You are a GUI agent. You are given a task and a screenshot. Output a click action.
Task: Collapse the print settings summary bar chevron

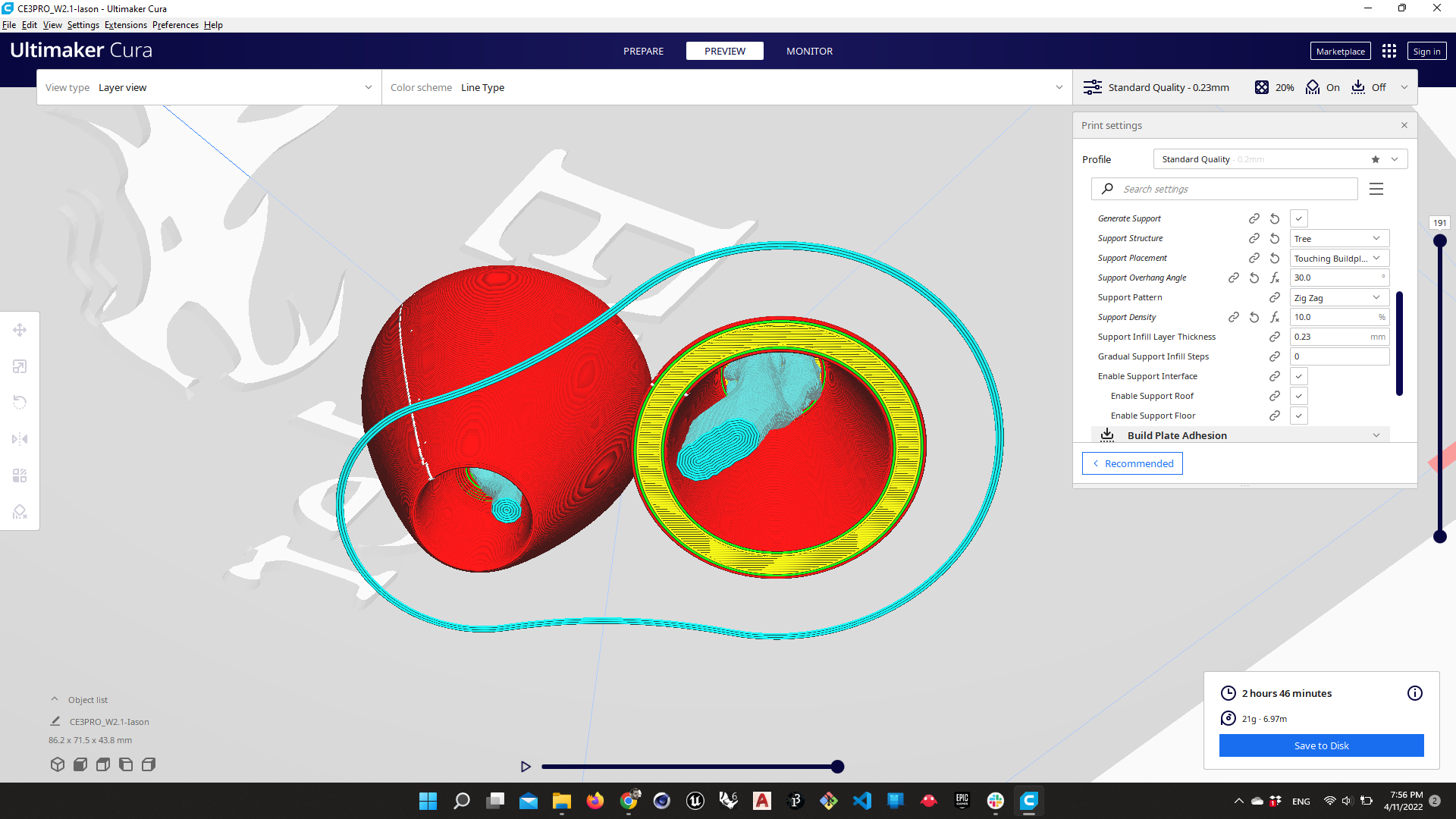click(1404, 87)
